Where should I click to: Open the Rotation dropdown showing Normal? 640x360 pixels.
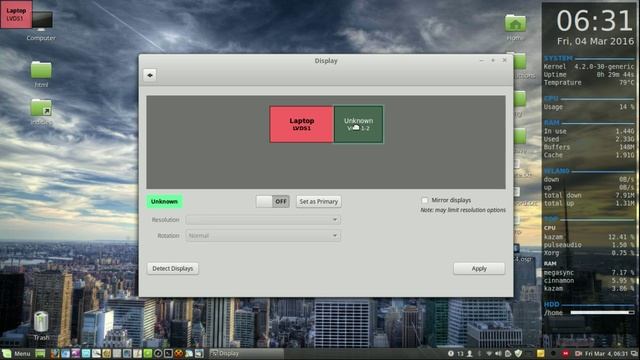(x=263, y=236)
